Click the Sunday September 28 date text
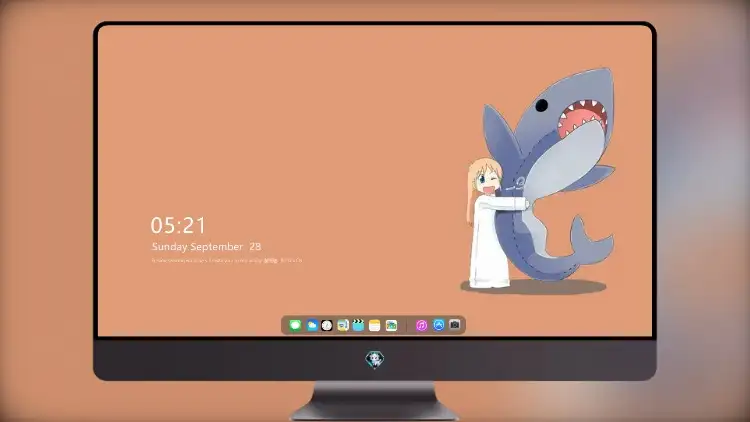The height and width of the screenshot is (422, 750). (x=206, y=246)
